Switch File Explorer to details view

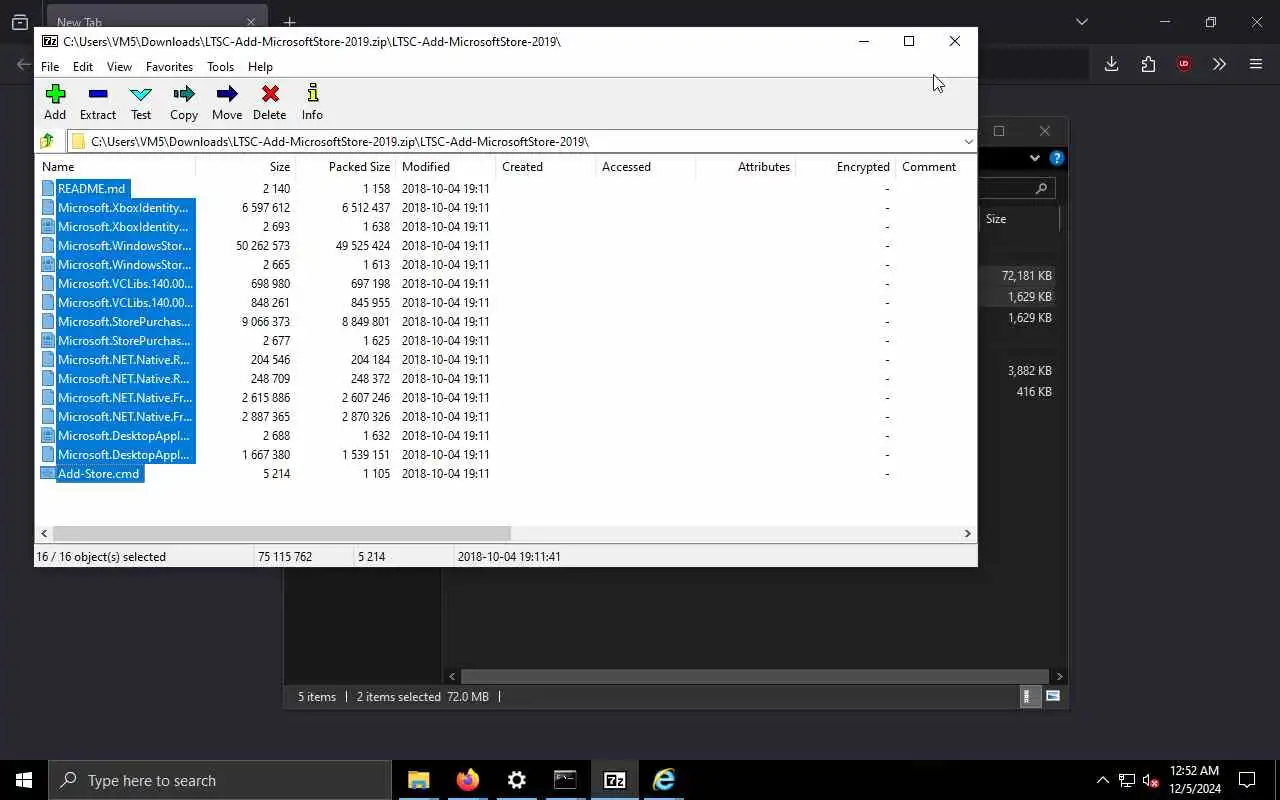(x=1028, y=696)
